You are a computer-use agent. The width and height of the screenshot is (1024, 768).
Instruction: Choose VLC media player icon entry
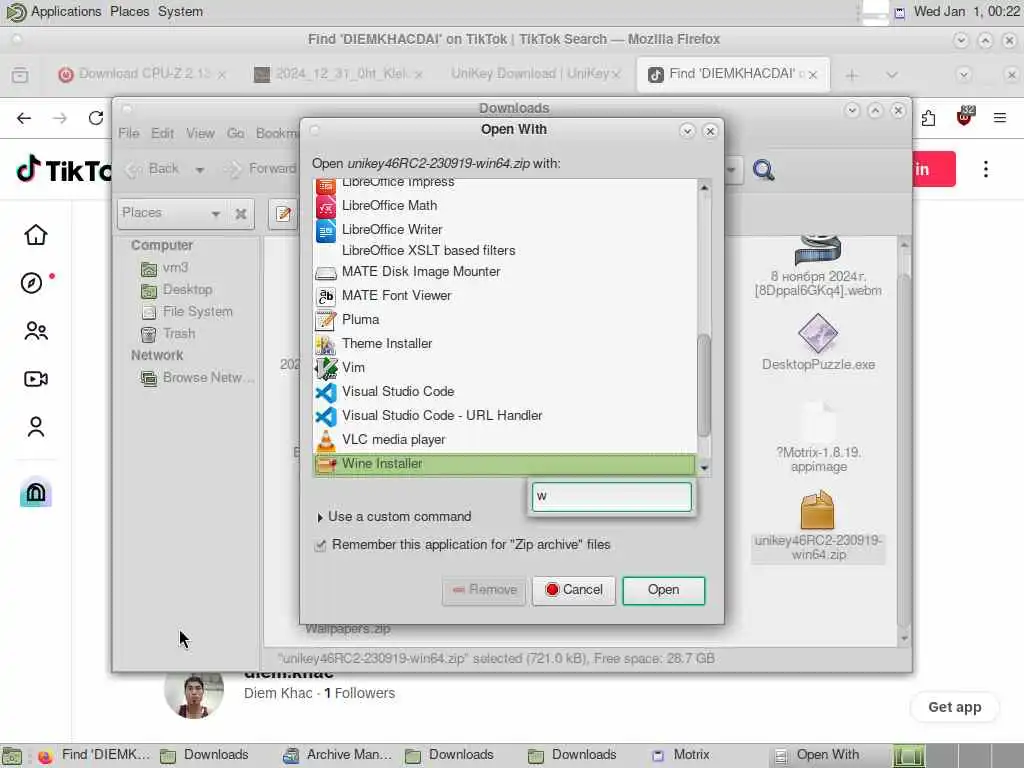point(325,440)
